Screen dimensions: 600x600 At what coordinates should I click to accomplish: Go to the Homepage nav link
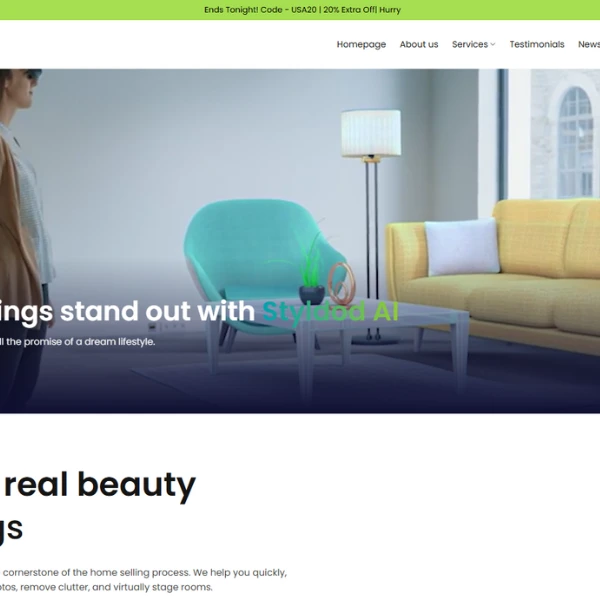click(x=361, y=44)
